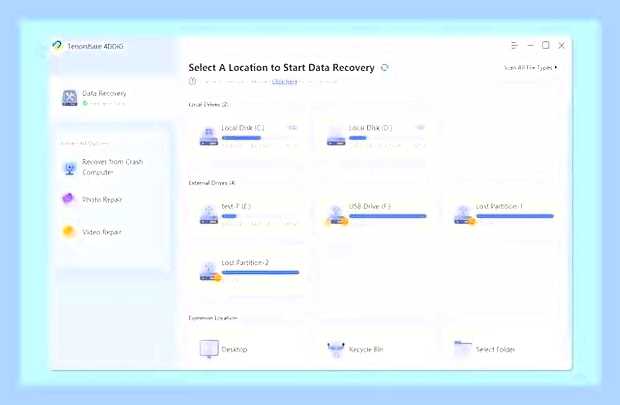Click the Lost Partition-2 label
The width and height of the screenshot is (620, 405).
click(245, 263)
